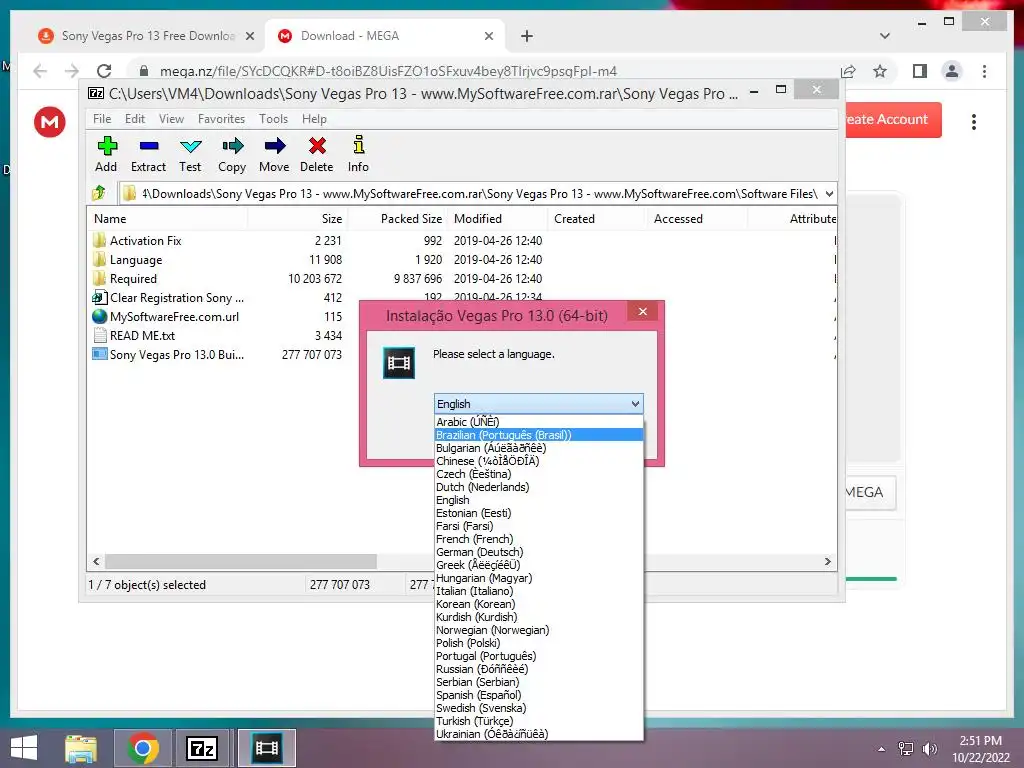
Task: Click the Test toolbar icon
Action: coord(190,154)
